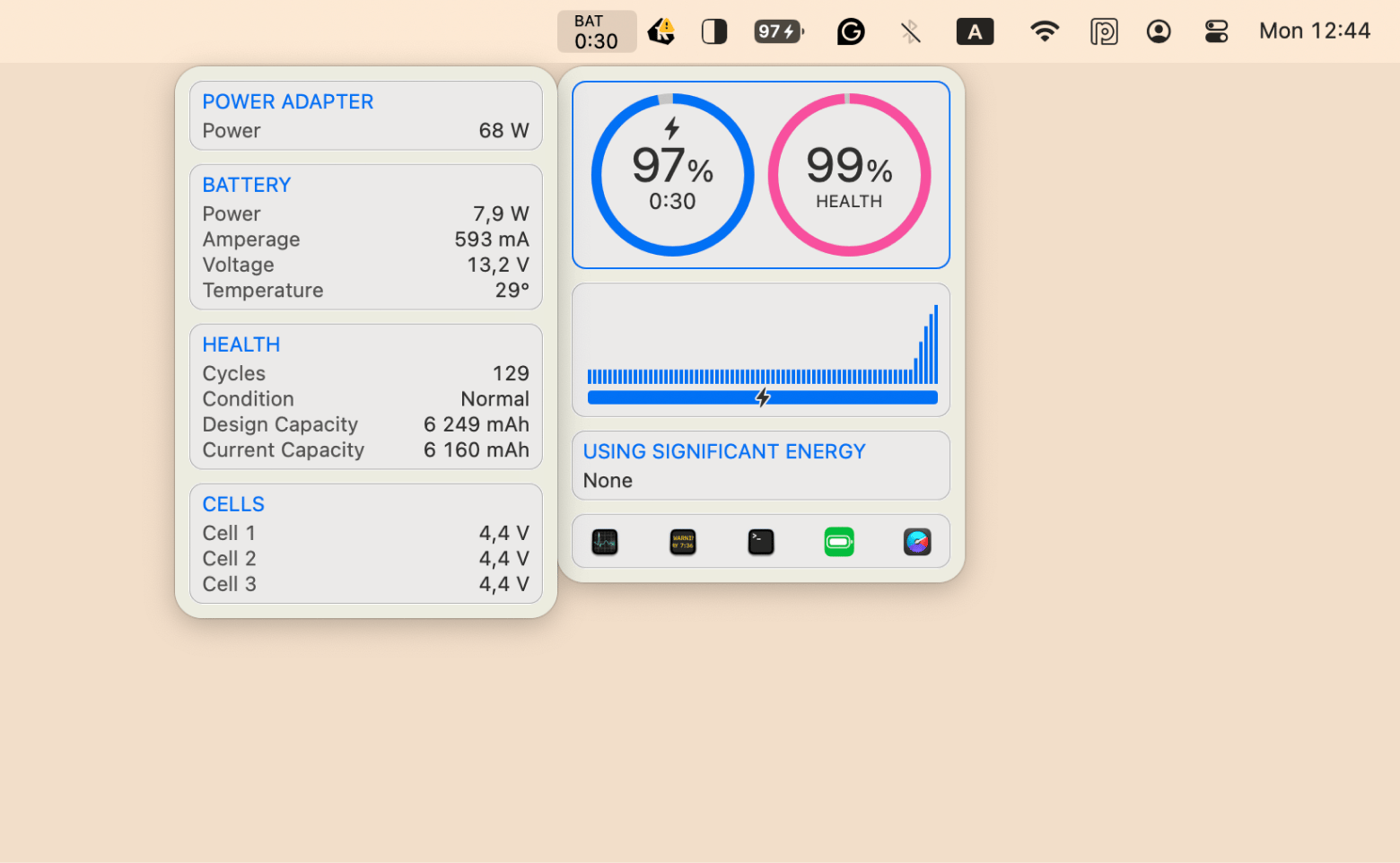Click the Grammarly icon in the menu bar
Image resolution: width=1400 pixels, height=863 pixels.
(x=851, y=32)
